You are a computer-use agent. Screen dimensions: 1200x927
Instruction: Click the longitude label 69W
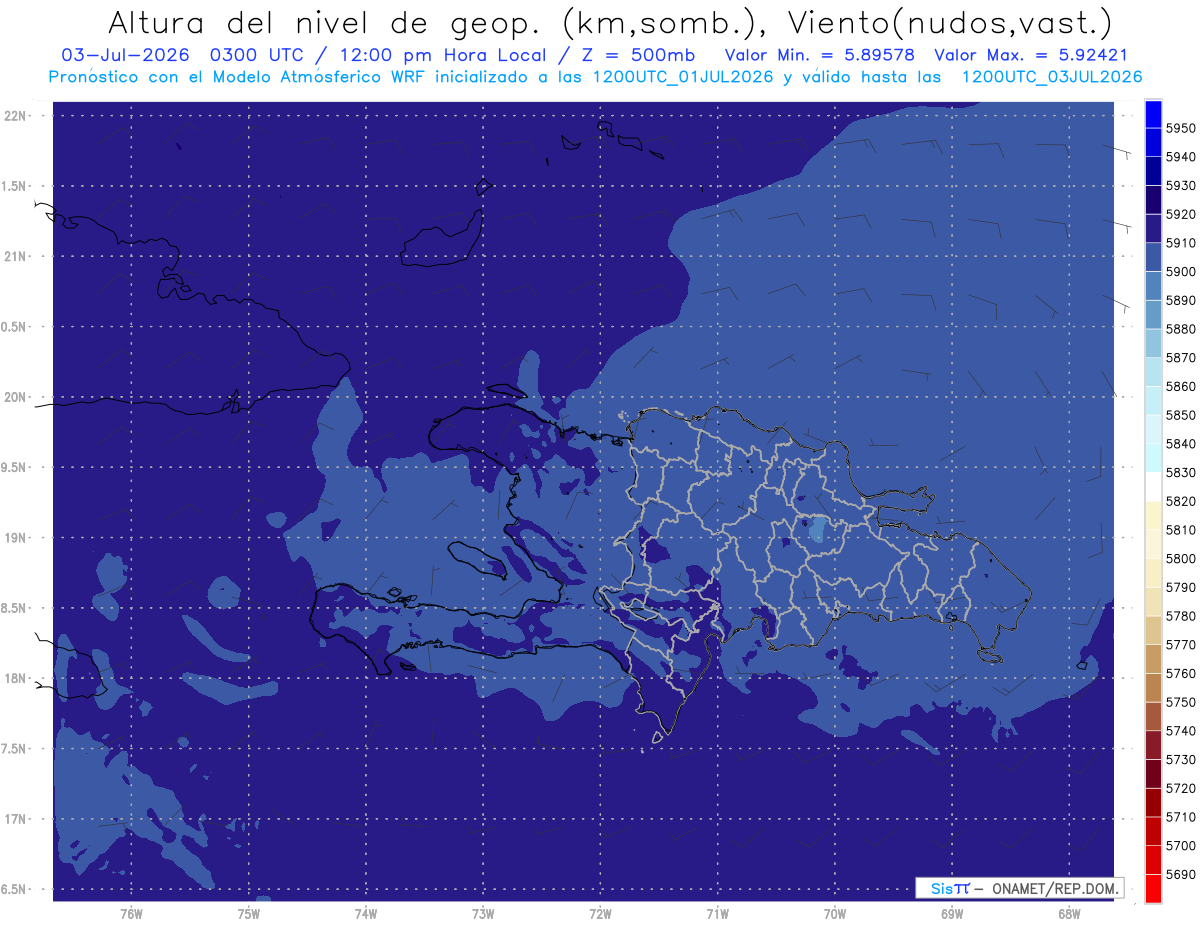(x=952, y=914)
